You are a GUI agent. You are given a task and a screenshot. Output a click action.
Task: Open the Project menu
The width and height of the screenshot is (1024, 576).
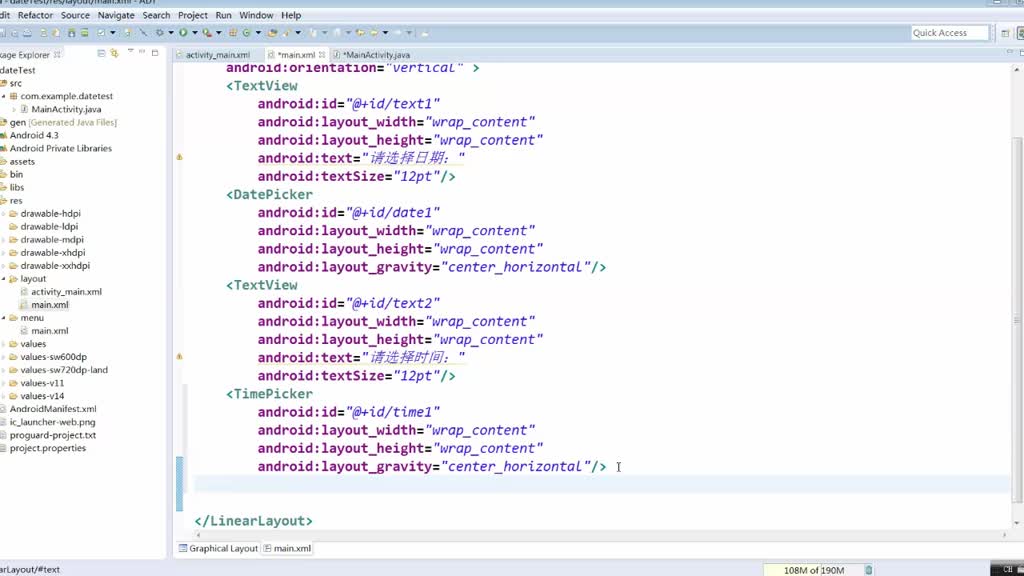193,15
